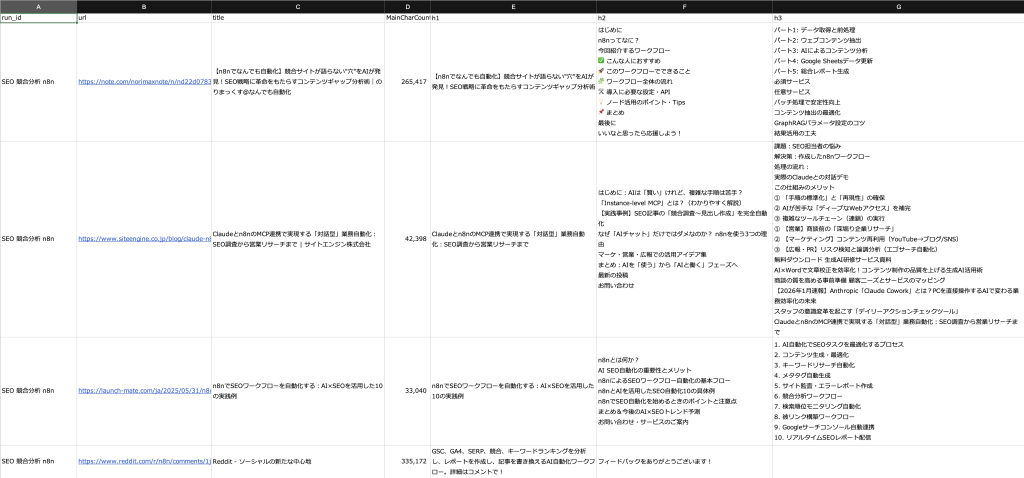The width and height of the screenshot is (1024, 478).
Task: Select column A header
Action: coord(39,7)
